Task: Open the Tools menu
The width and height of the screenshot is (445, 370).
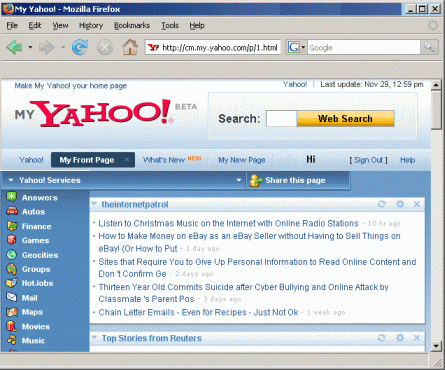Action: pyautogui.click(x=170, y=25)
